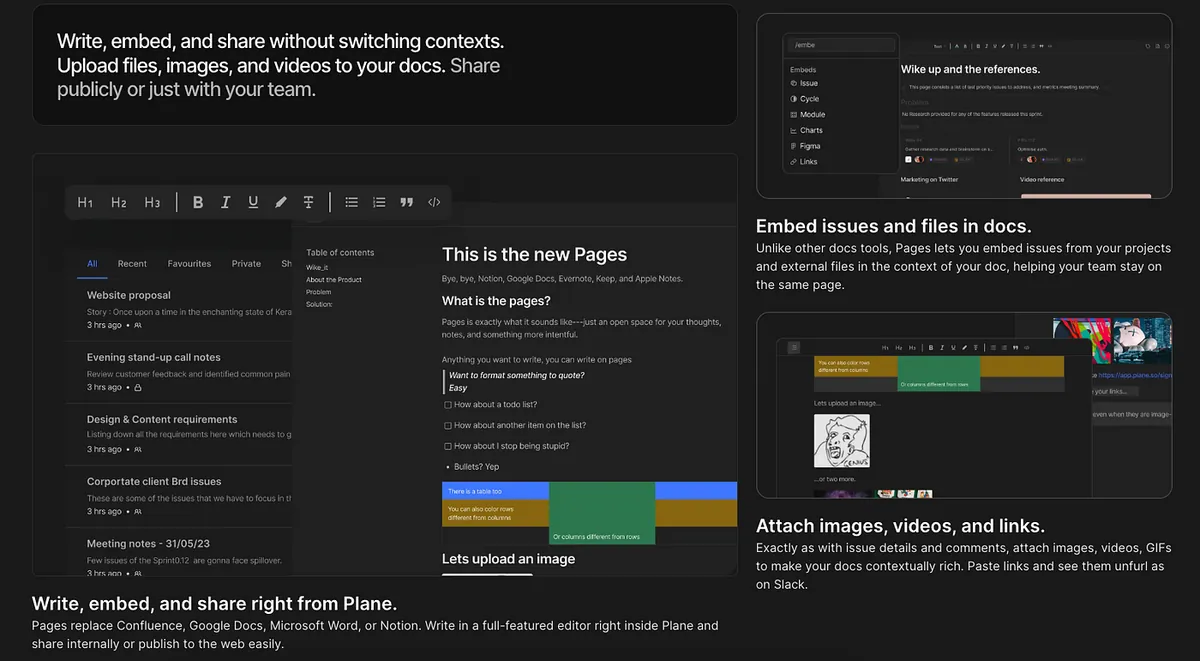Insert a block quote
The image size is (1200, 661).
coord(407,202)
